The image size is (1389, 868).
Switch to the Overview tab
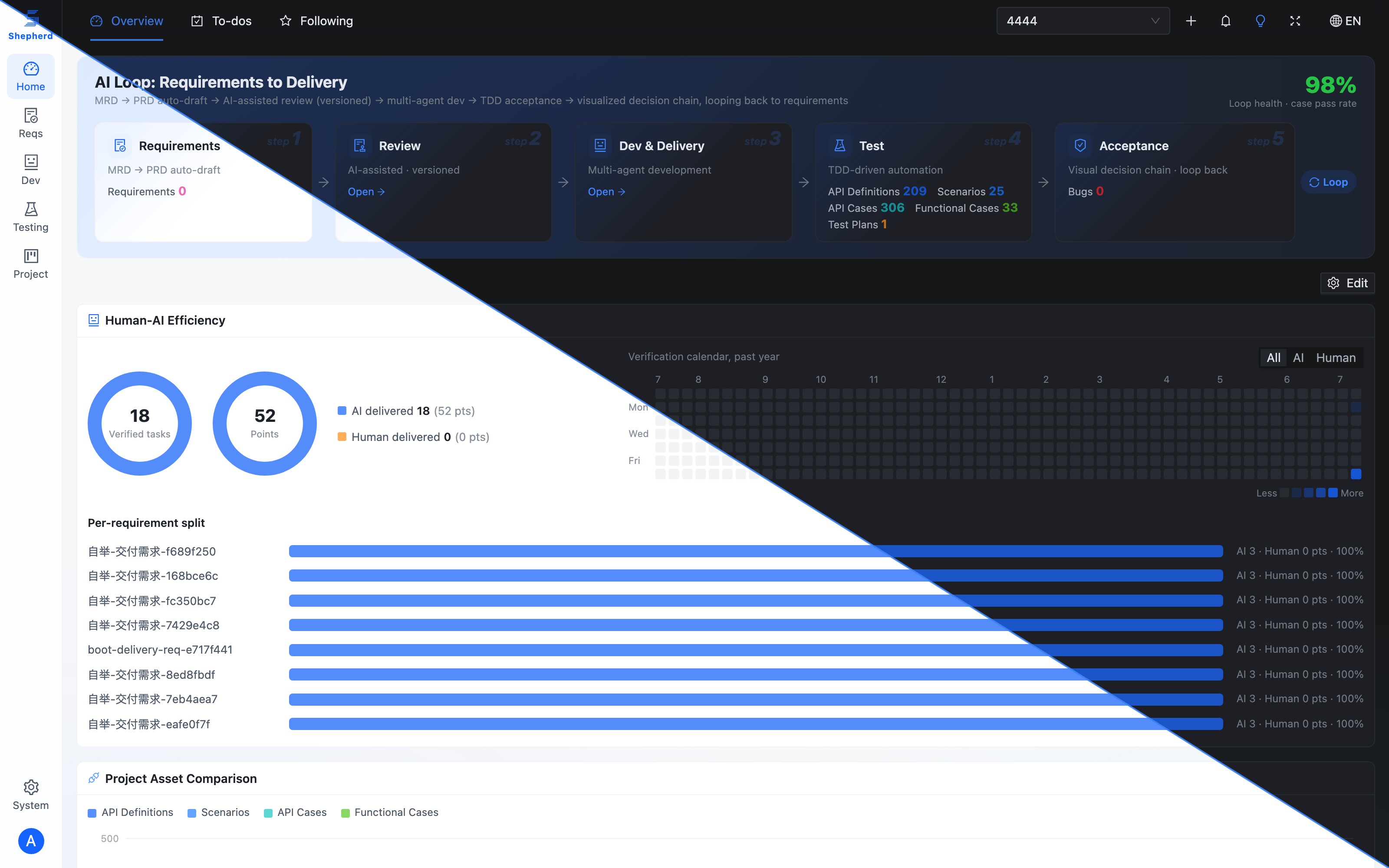coord(127,21)
